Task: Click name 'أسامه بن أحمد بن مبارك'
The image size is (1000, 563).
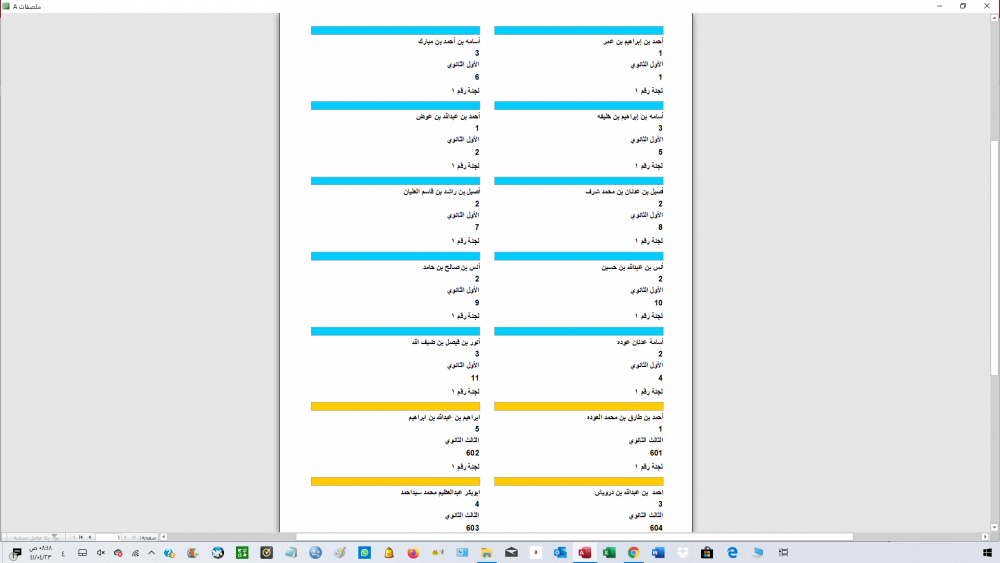Action: pos(448,41)
